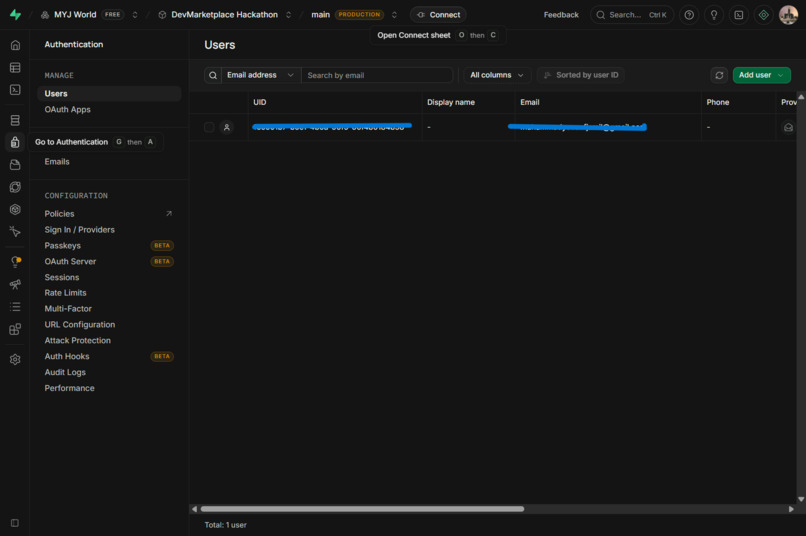Screen dimensions: 806x536
Task: Open the Integrations sidebar icon
Action: click(15, 329)
